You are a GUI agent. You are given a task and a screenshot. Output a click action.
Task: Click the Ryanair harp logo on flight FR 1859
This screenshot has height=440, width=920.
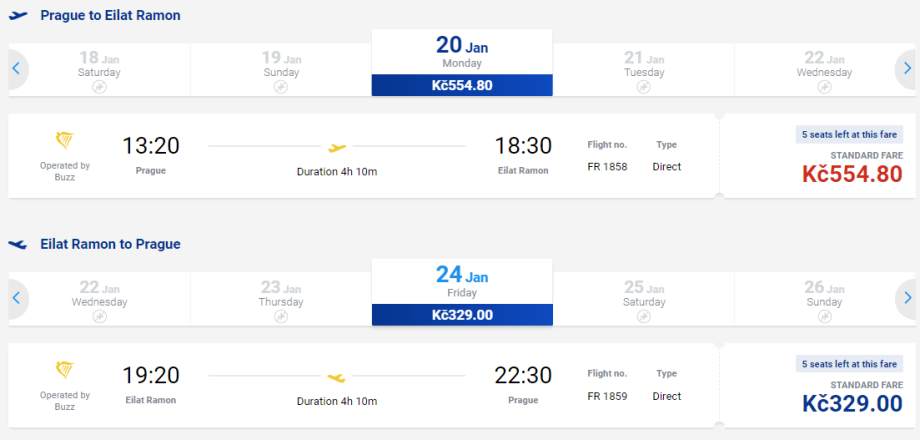[65, 370]
